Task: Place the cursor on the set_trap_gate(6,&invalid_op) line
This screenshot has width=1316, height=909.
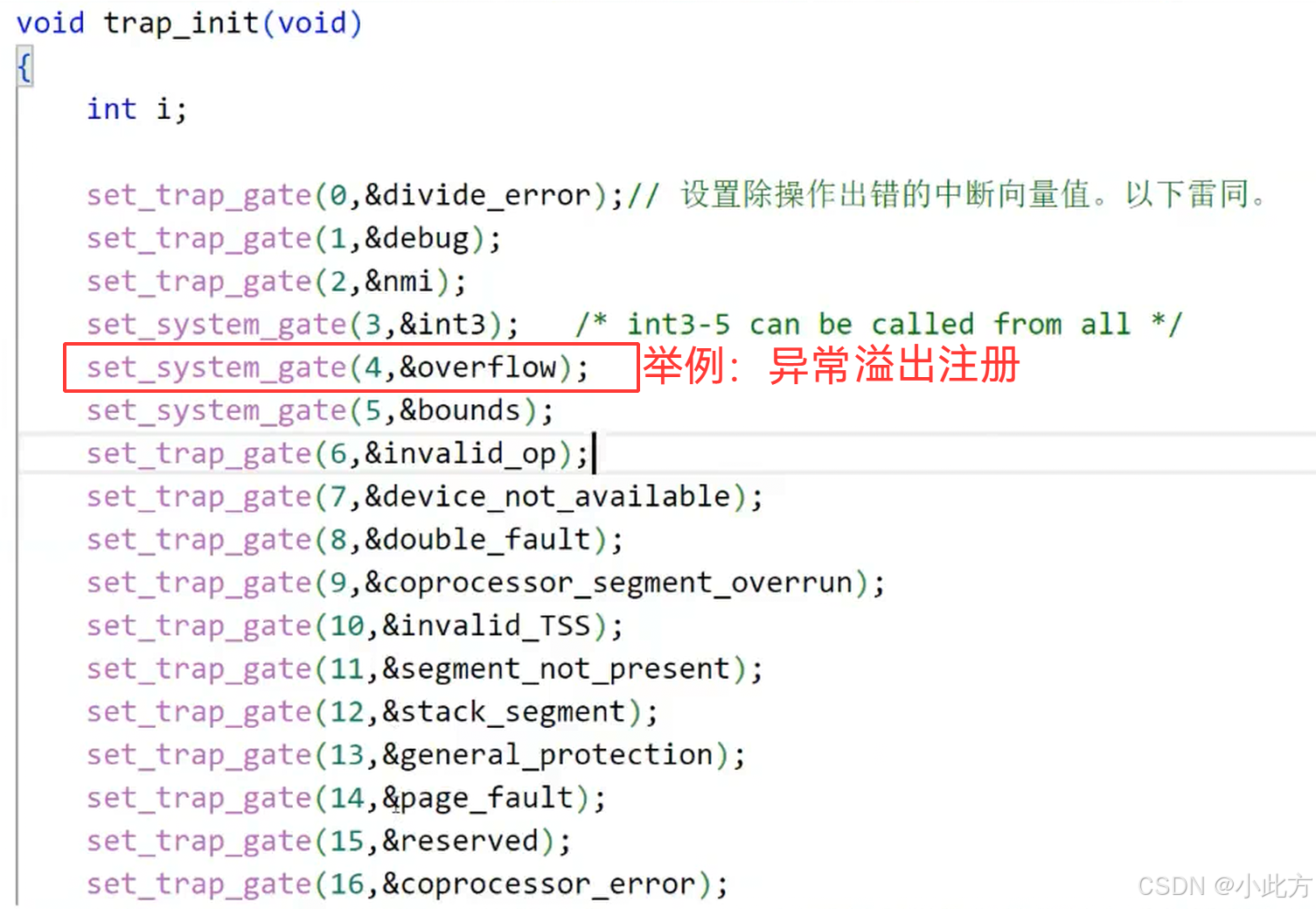Action: coord(338,453)
